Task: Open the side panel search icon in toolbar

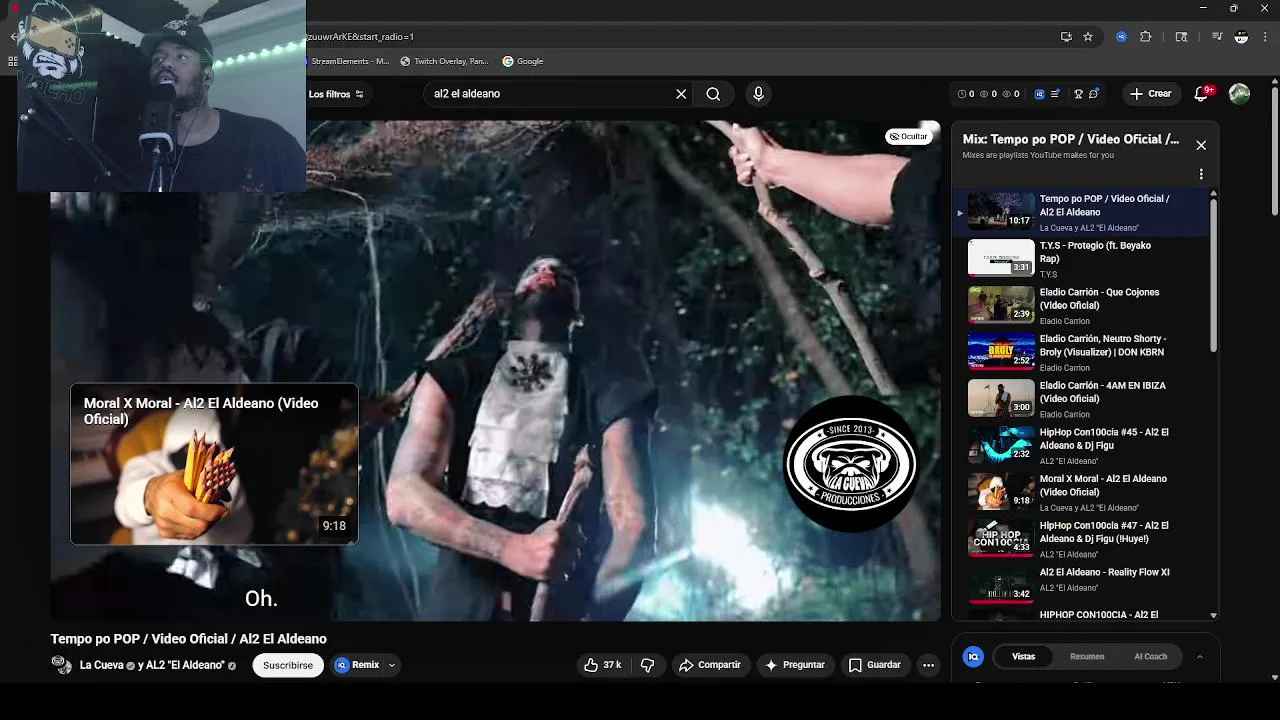Action: 1181,37
